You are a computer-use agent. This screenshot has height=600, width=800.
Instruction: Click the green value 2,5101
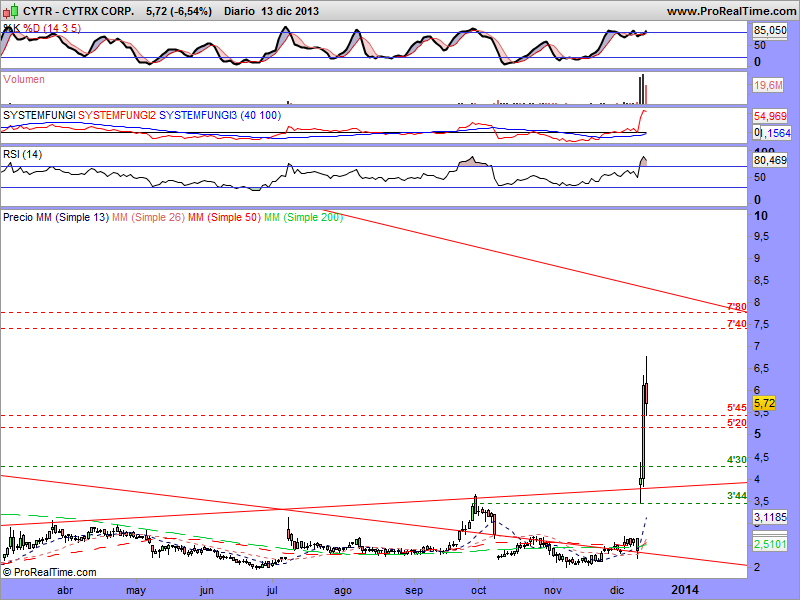[x=770, y=544]
